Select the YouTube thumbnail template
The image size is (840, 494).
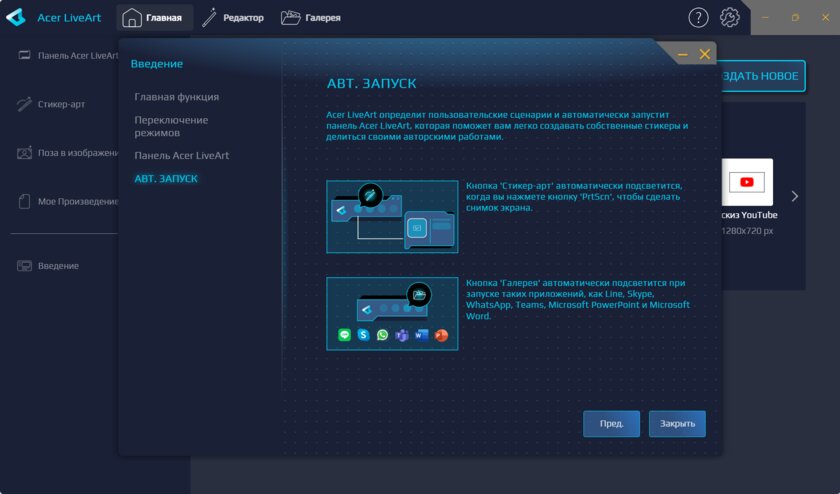coord(746,182)
